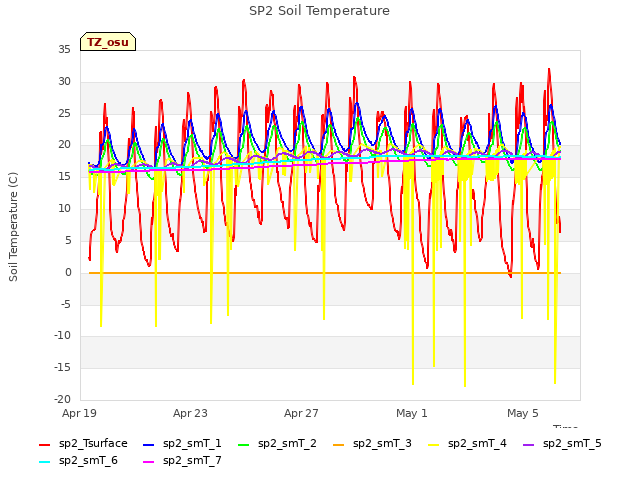The height and width of the screenshot is (480, 640).
Task: Click the sp2_smT_1 legend label
Action: [x=192, y=443]
